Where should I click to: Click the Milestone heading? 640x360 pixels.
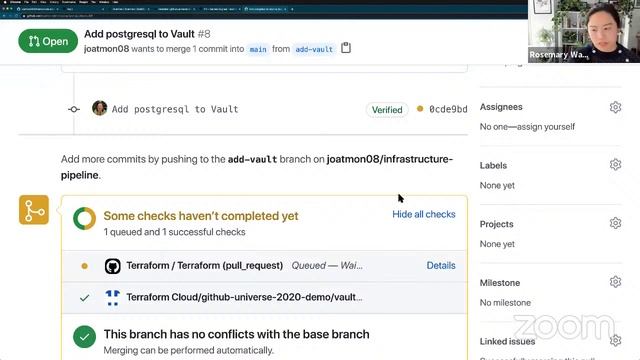click(500, 282)
